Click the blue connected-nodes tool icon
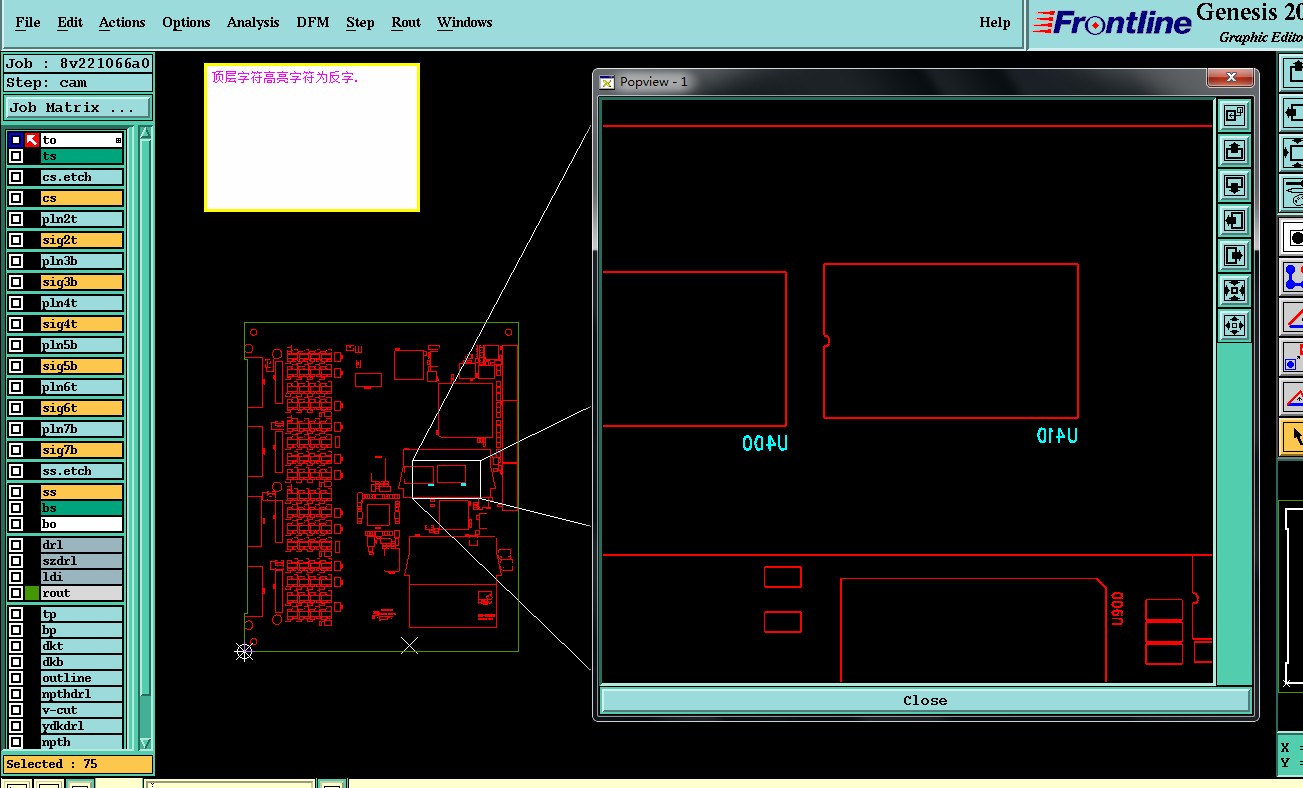The height and width of the screenshot is (788, 1303). point(1294,275)
